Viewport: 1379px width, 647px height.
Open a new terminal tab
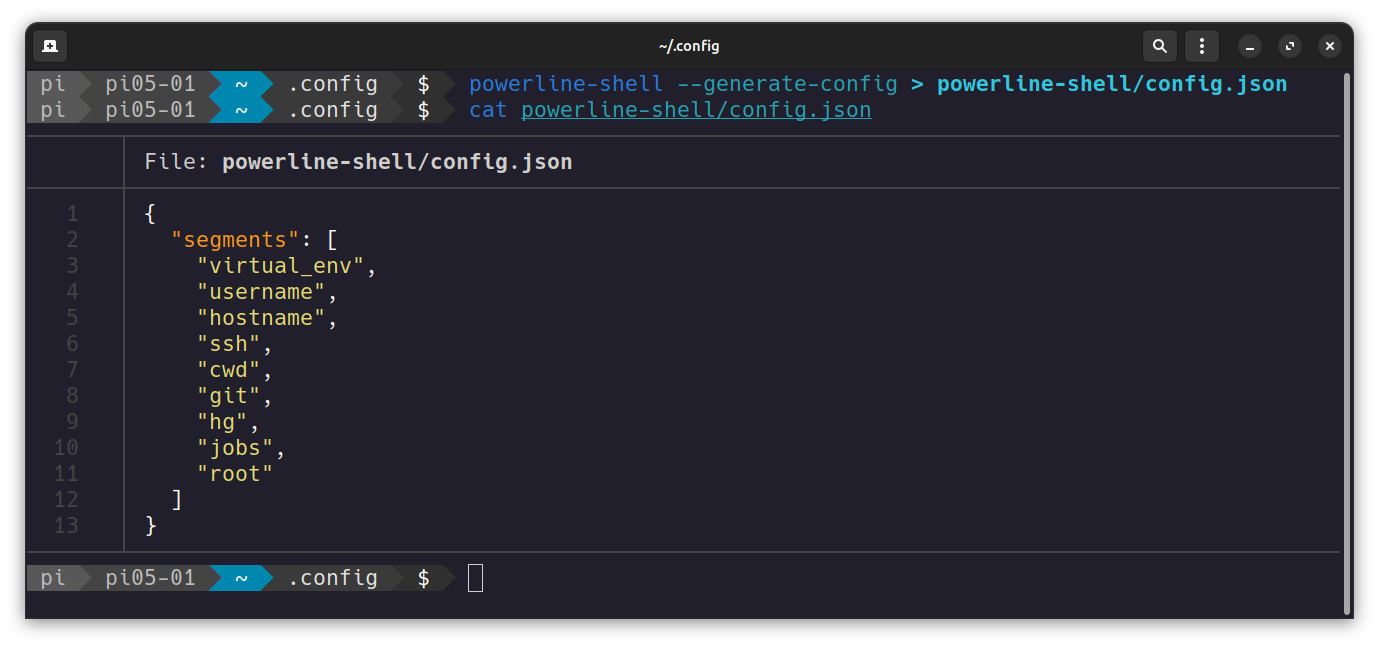pos(50,46)
